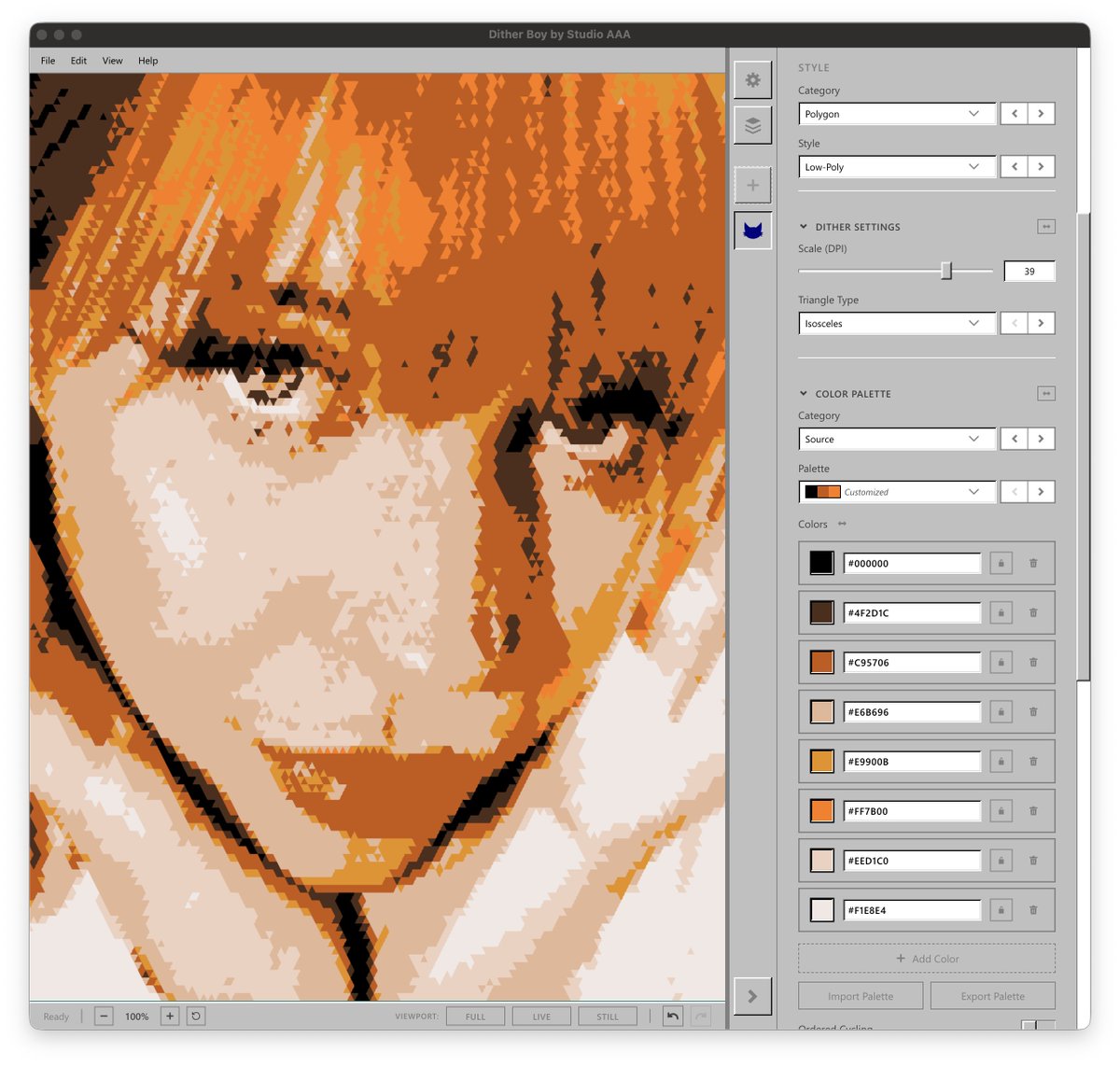The image size is (1120, 1066).
Task: Click the plus add panel button
Action: point(752,185)
